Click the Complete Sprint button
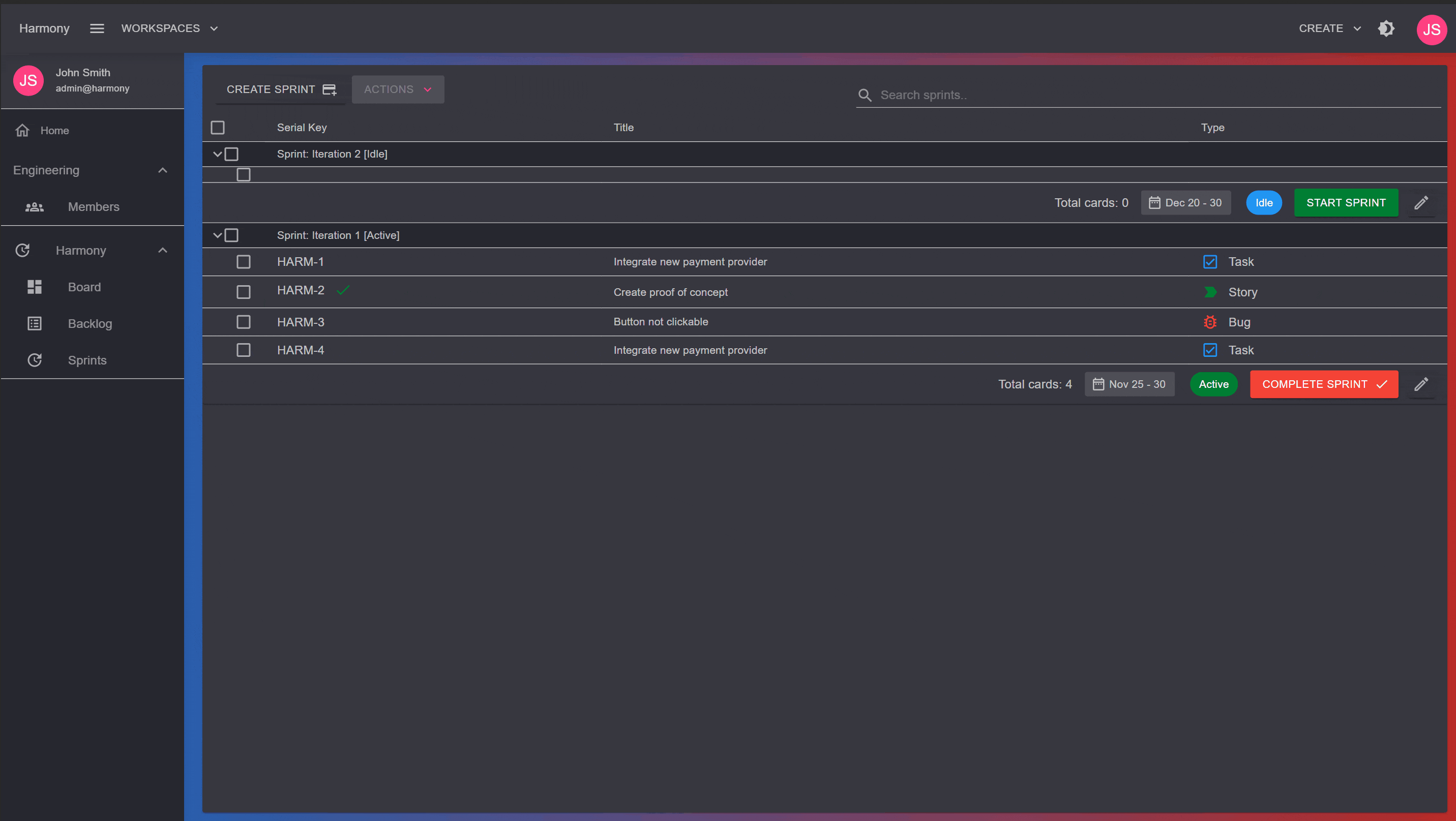Image resolution: width=1456 pixels, height=821 pixels. (x=1324, y=384)
